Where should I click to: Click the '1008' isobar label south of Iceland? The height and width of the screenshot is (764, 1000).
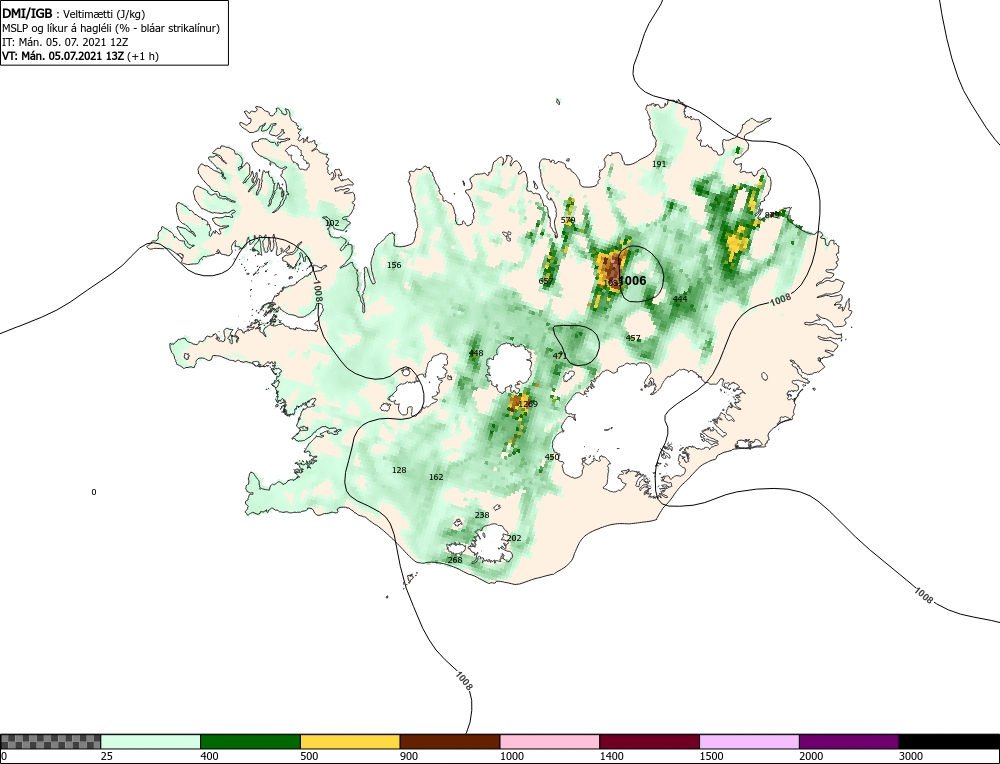tap(464, 680)
